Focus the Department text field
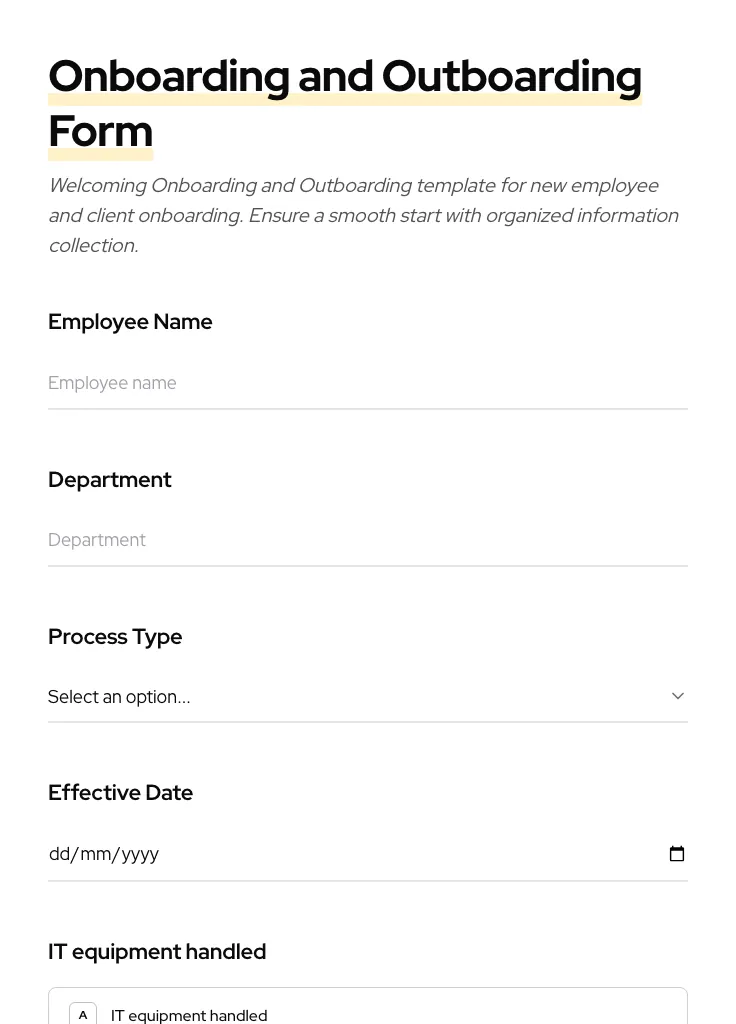736x1024 pixels. 368,540
